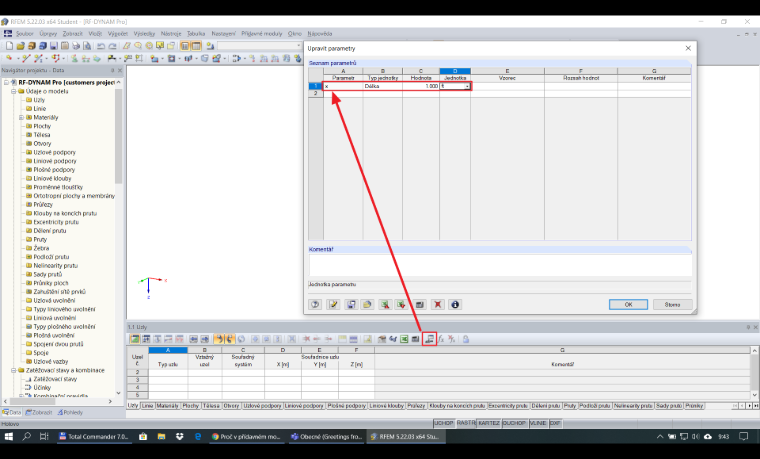
Task: Click the Redo arrow in main toolbar
Action: [x=112, y=46]
